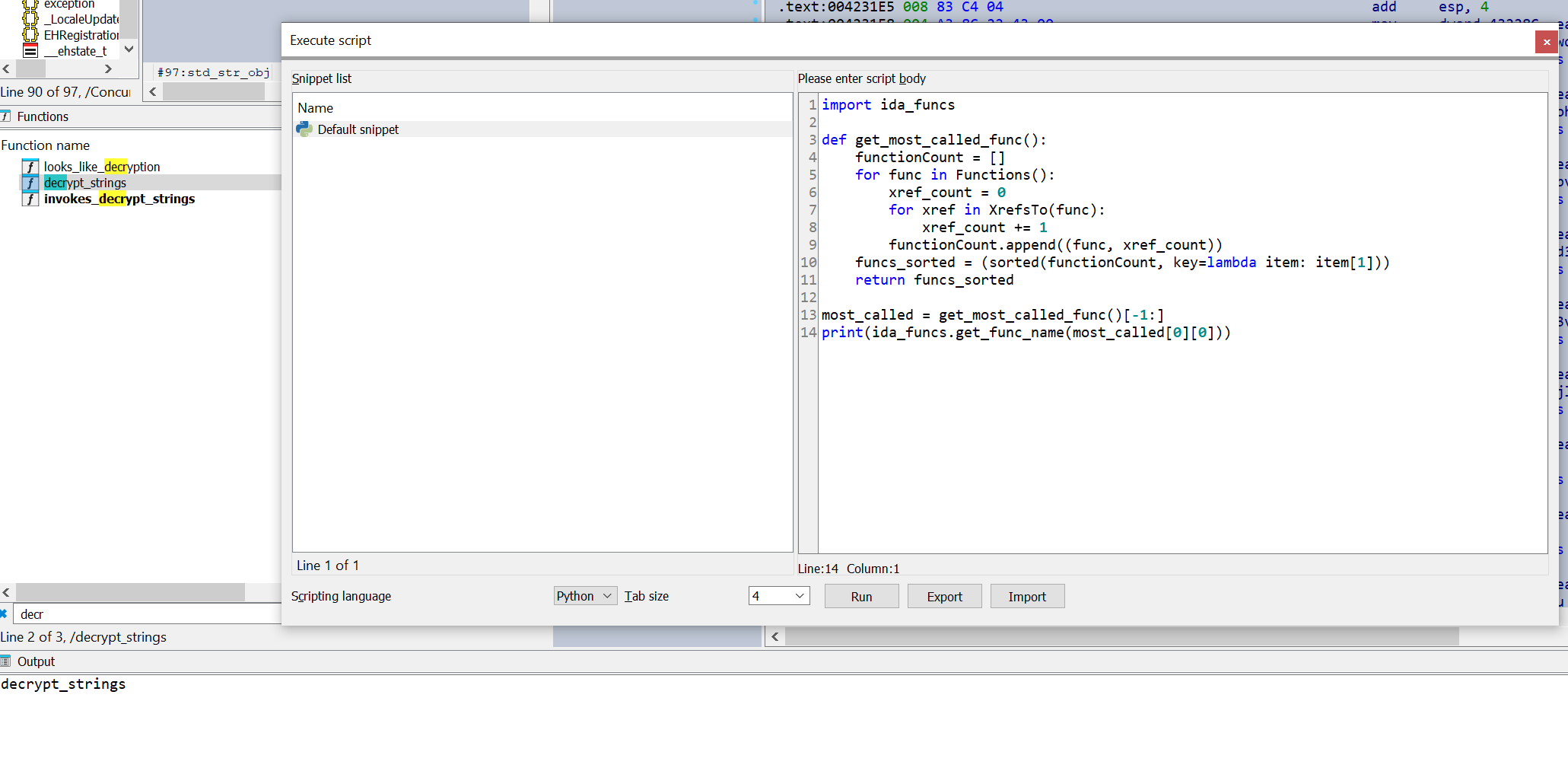Open the Tab size dropdown
Screen dimensions: 1568x768
[778, 596]
